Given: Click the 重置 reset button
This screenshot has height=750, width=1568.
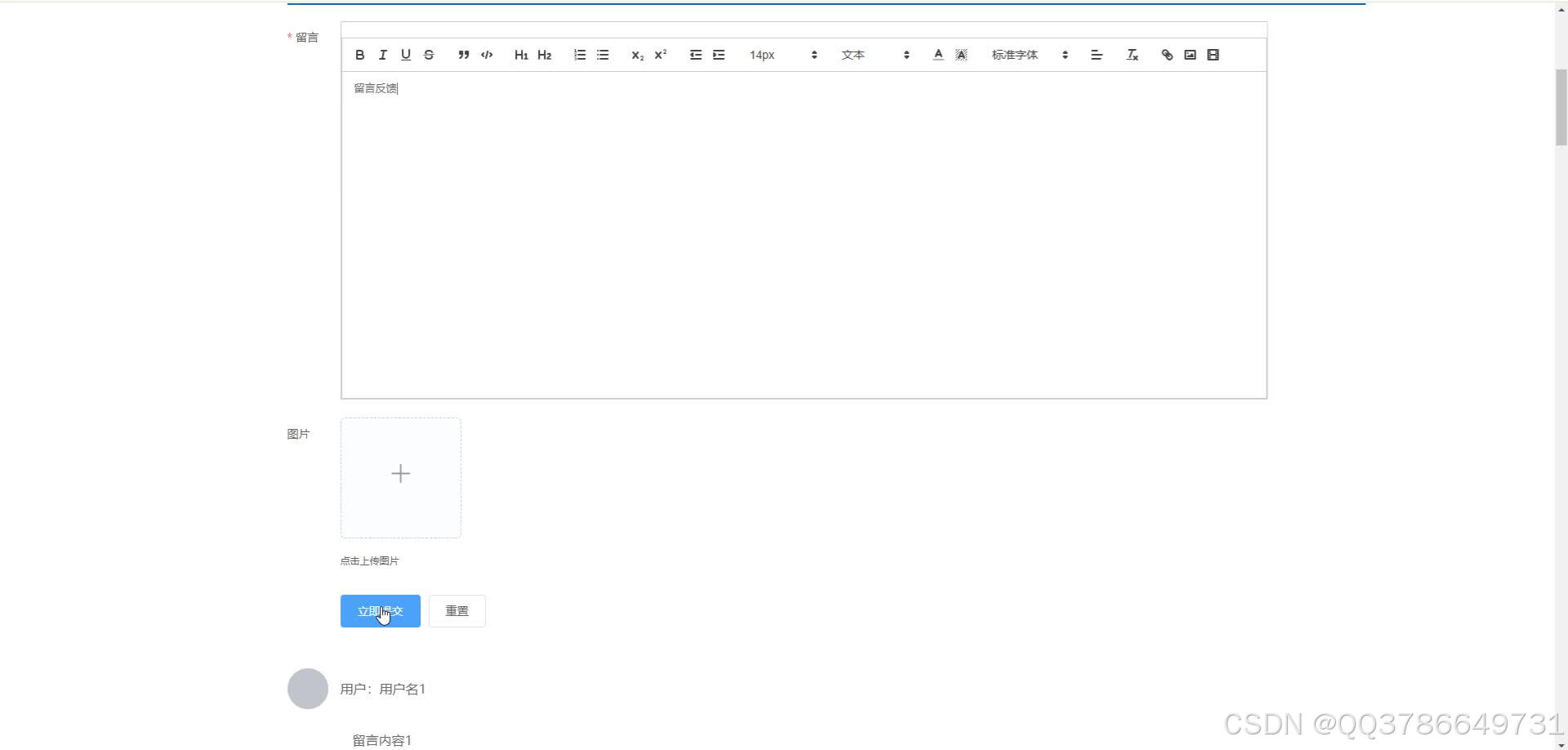Looking at the screenshot, I should click(x=457, y=611).
